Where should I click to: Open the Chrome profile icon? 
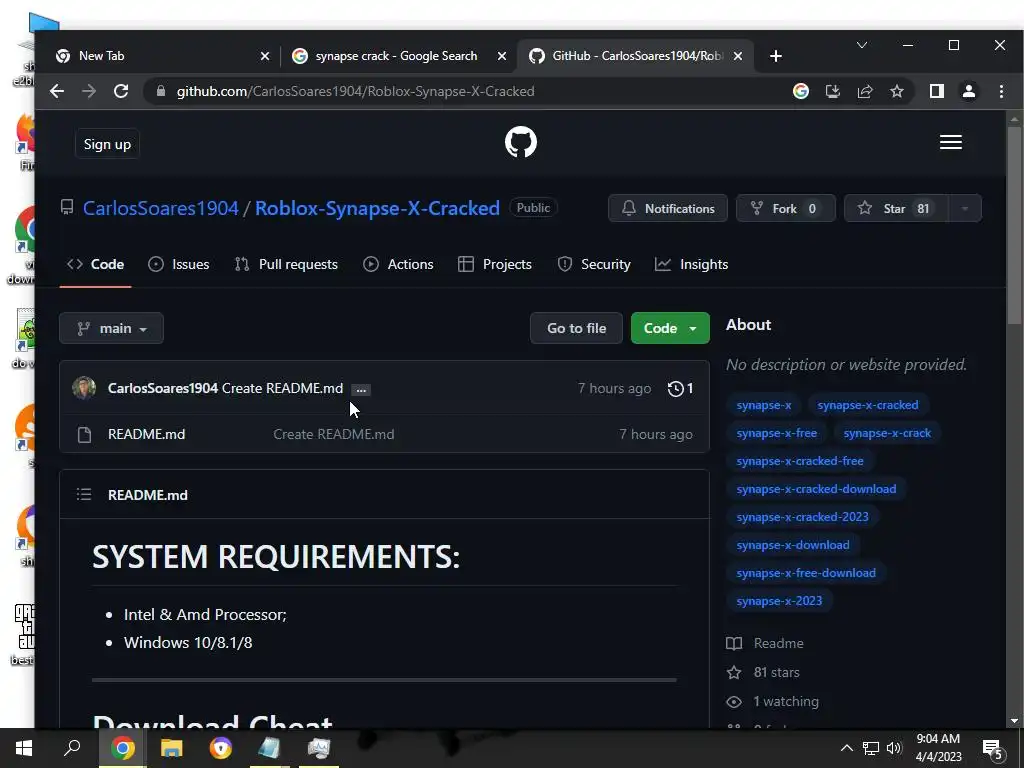click(x=968, y=91)
